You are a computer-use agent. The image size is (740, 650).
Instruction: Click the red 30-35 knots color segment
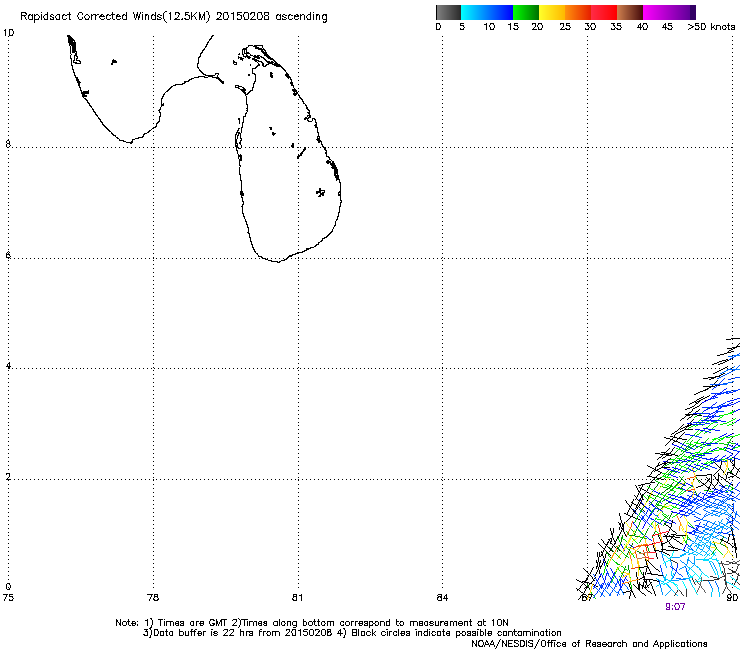[604, 12]
